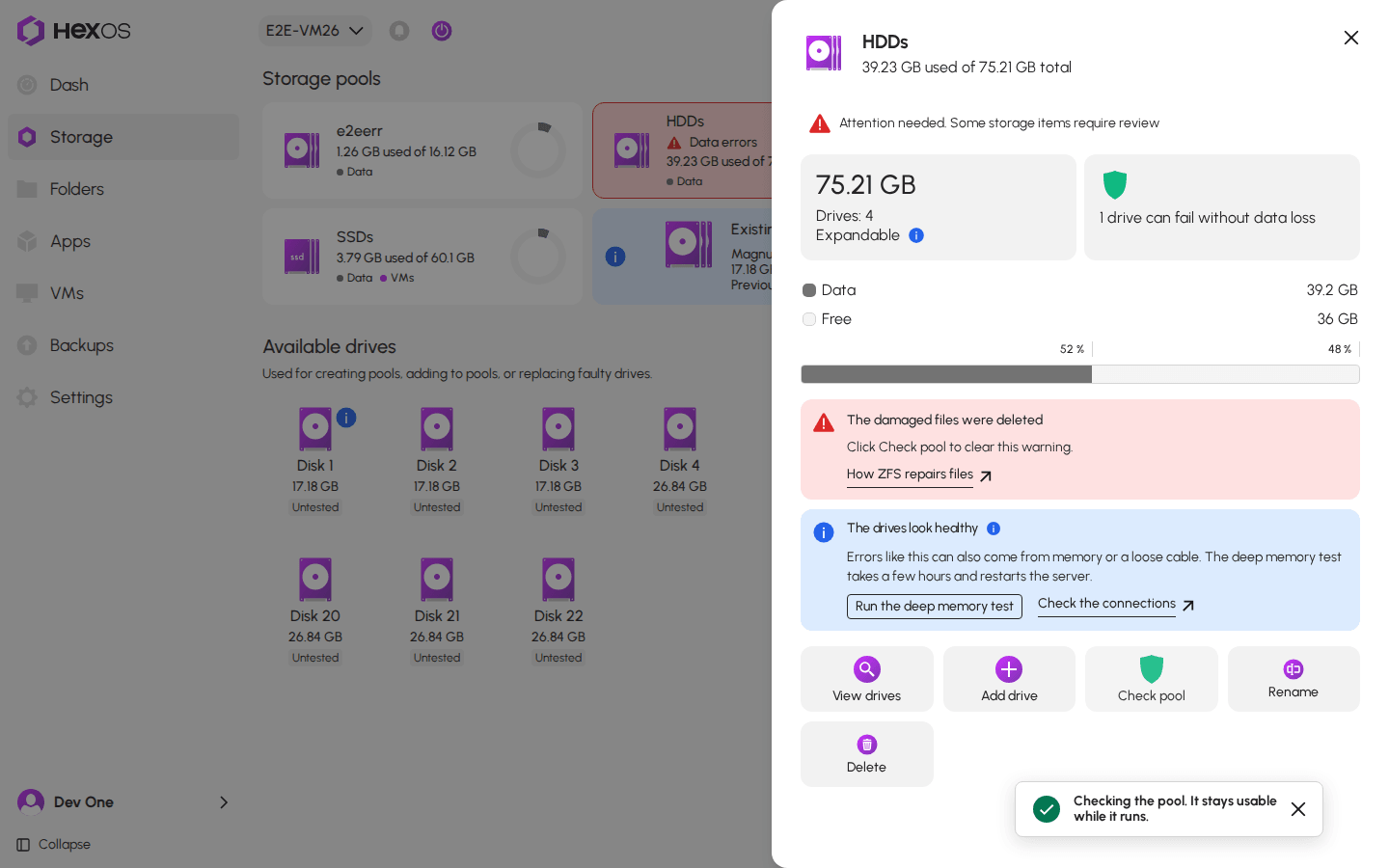Click the View drives magnifier icon
This screenshot has width=1389, height=868.
click(x=866, y=669)
